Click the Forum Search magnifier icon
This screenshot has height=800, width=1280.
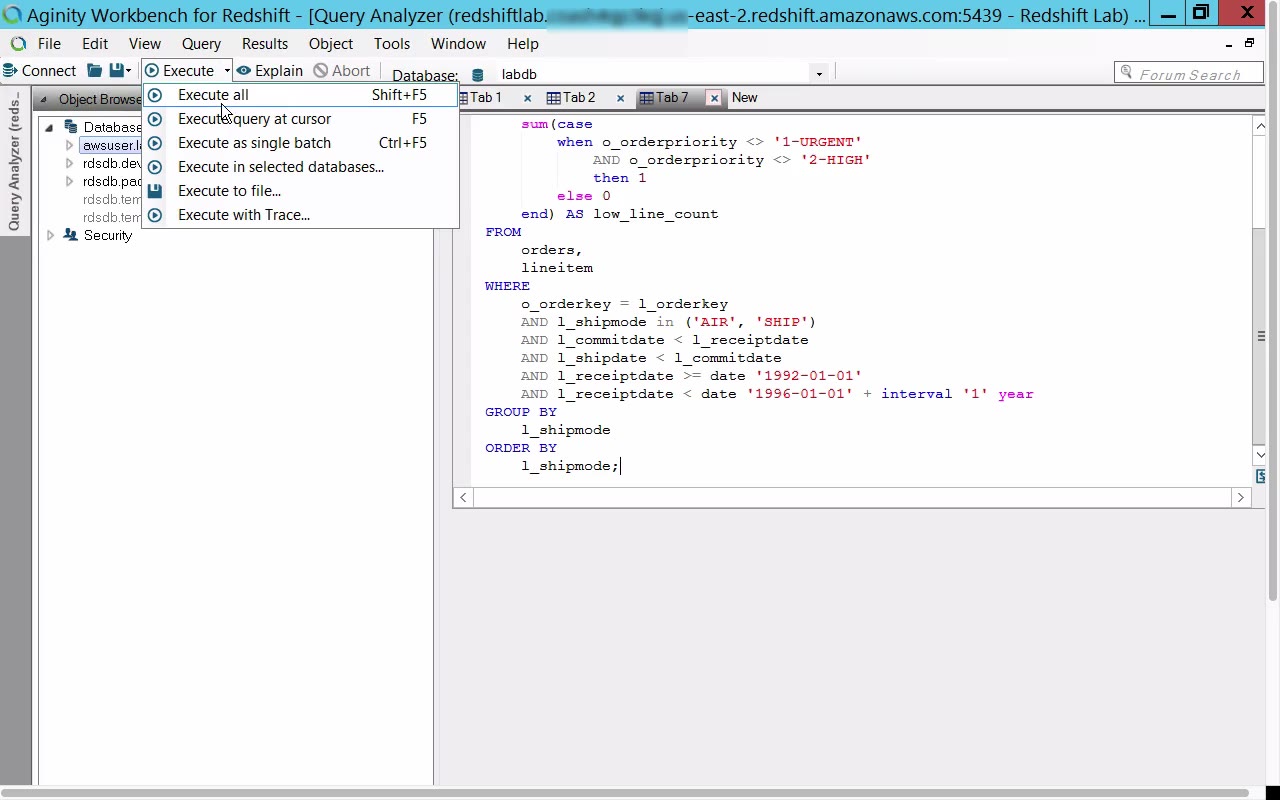[1127, 73]
